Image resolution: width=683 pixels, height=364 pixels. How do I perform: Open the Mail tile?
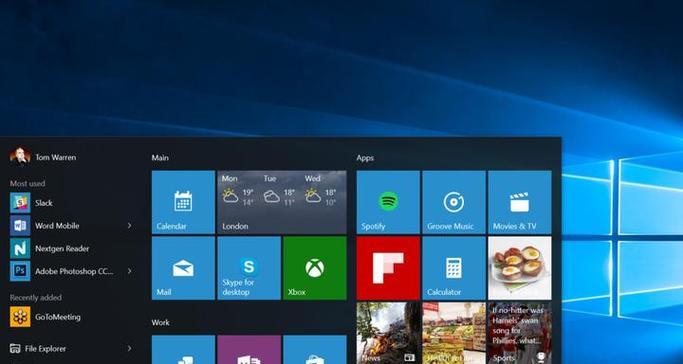(183, 268)
